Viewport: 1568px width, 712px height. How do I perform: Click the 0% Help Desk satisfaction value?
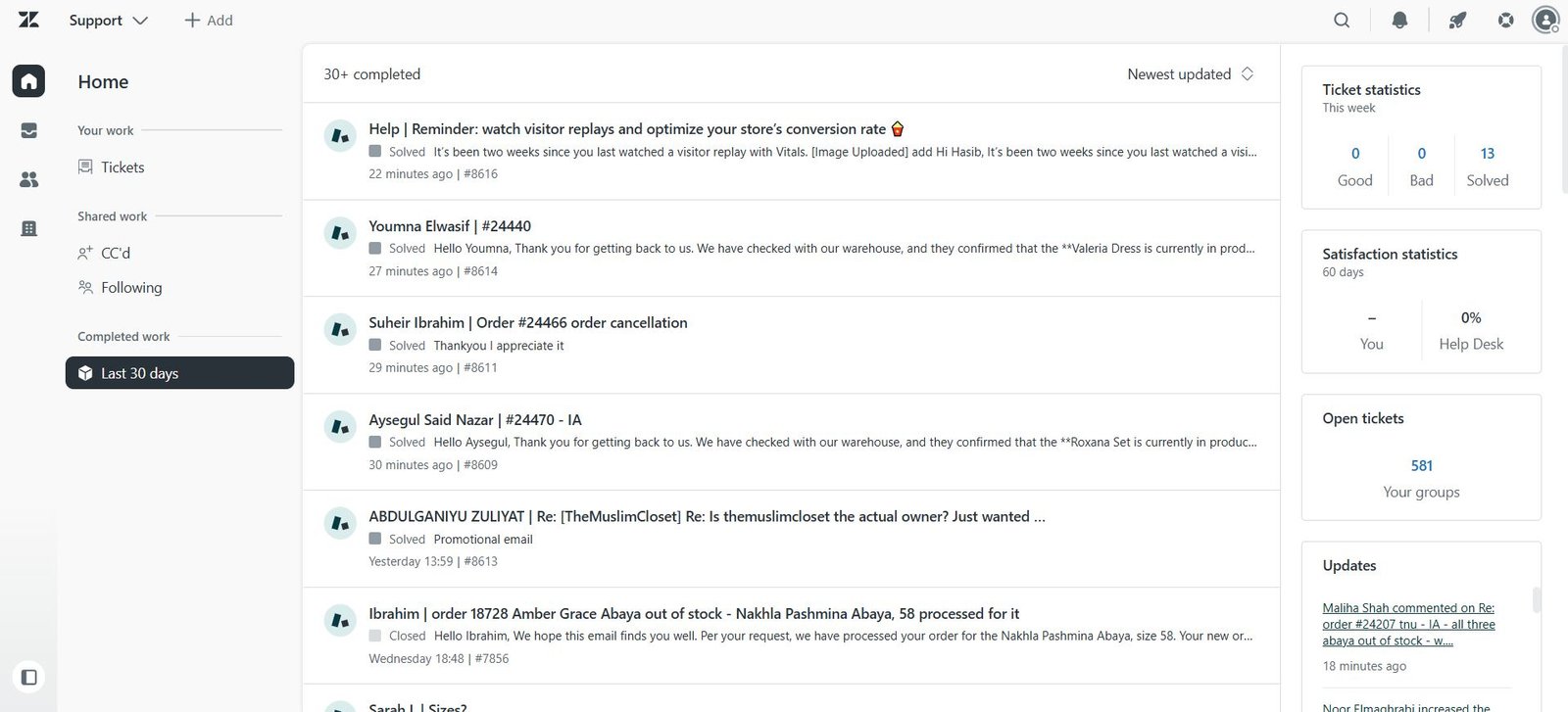pos(1471,318)
